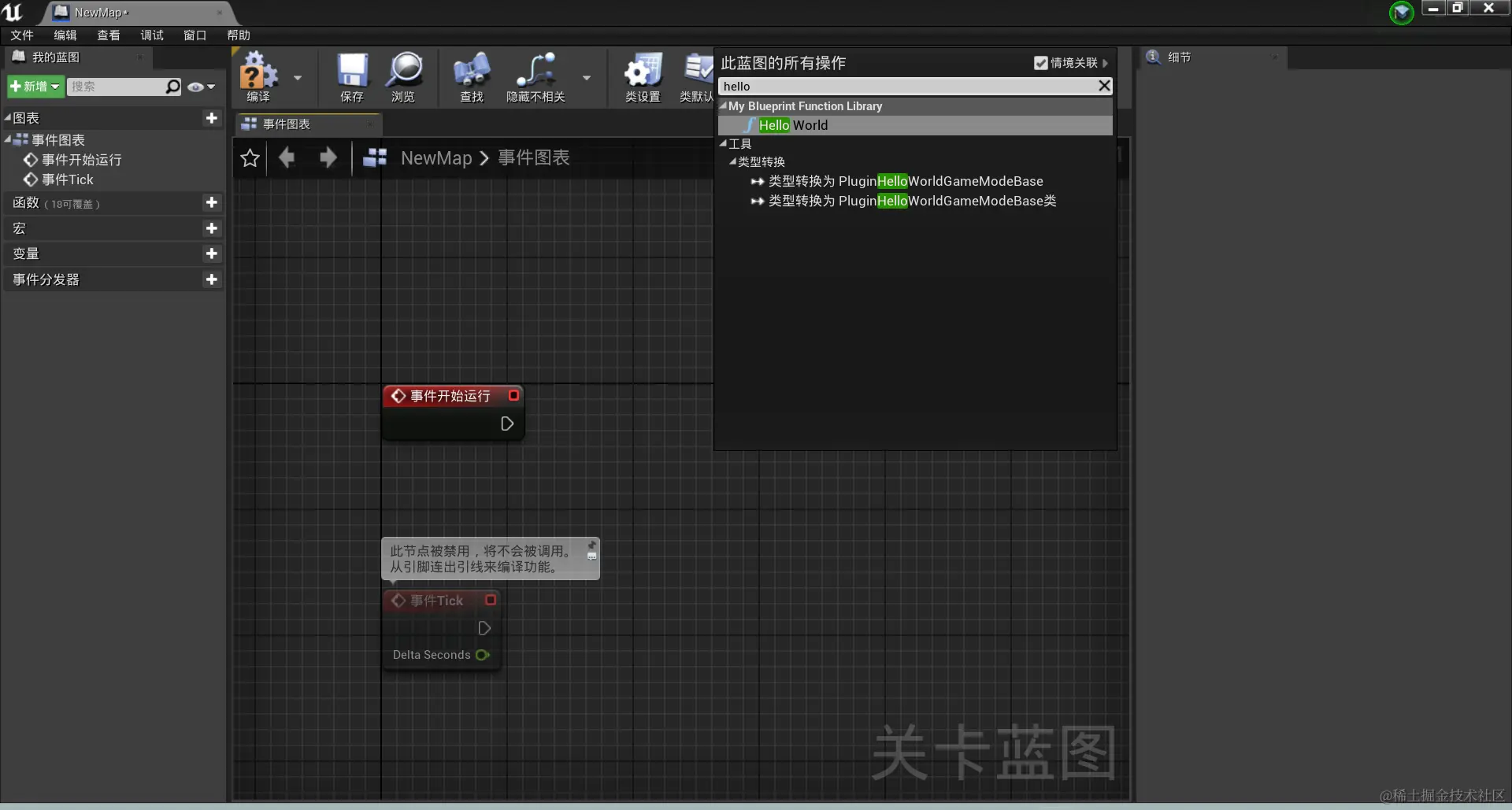Toggle the eye visibility filter in My Blueprint
Screen dimensions: 1512x810
(196, 87)
